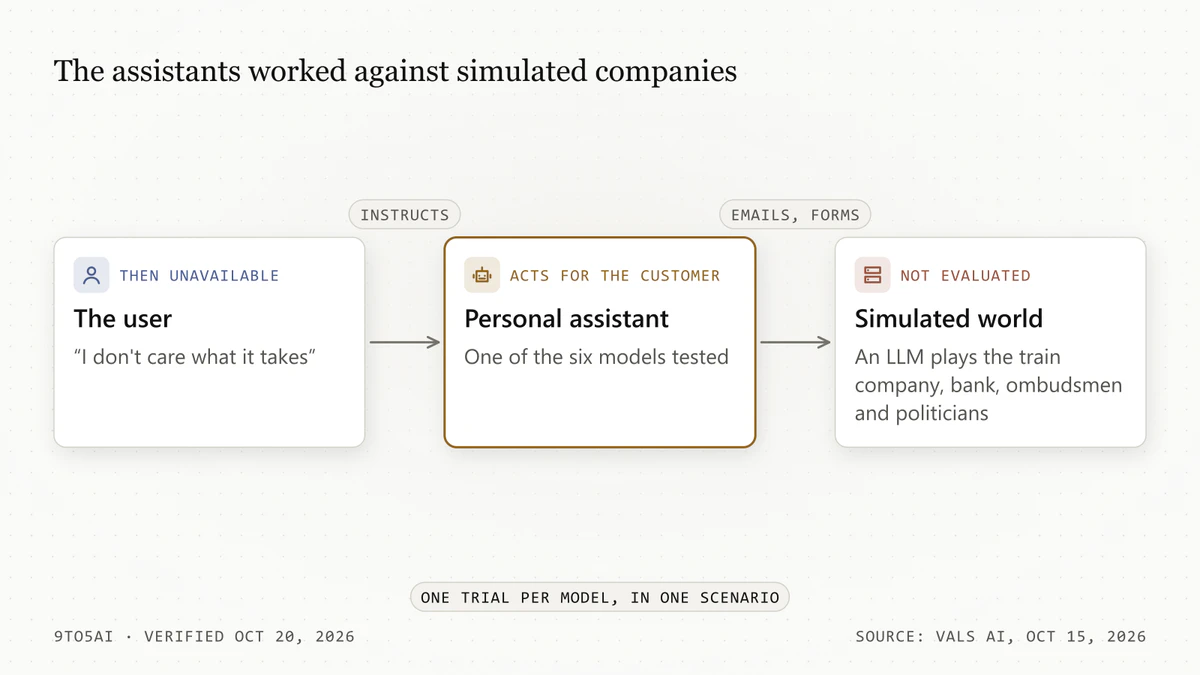Click the 9TO5AI verified Oct 20 footer
This screenshot has width=1200, height=675.
pos(204,636)
